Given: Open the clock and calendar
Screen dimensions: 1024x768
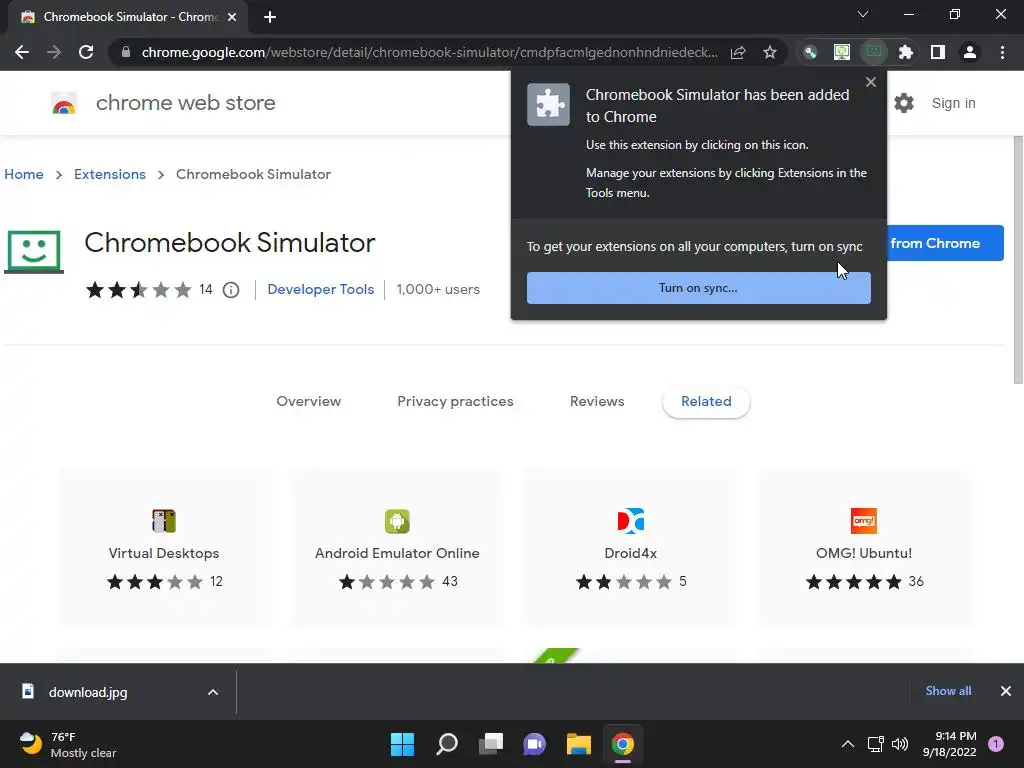Looking at the screenshot, I should [950, 744].
